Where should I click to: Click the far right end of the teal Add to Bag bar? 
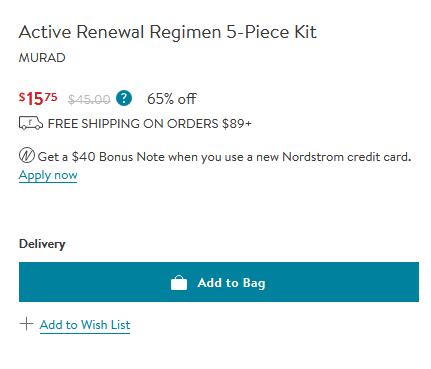pos(412,282)
